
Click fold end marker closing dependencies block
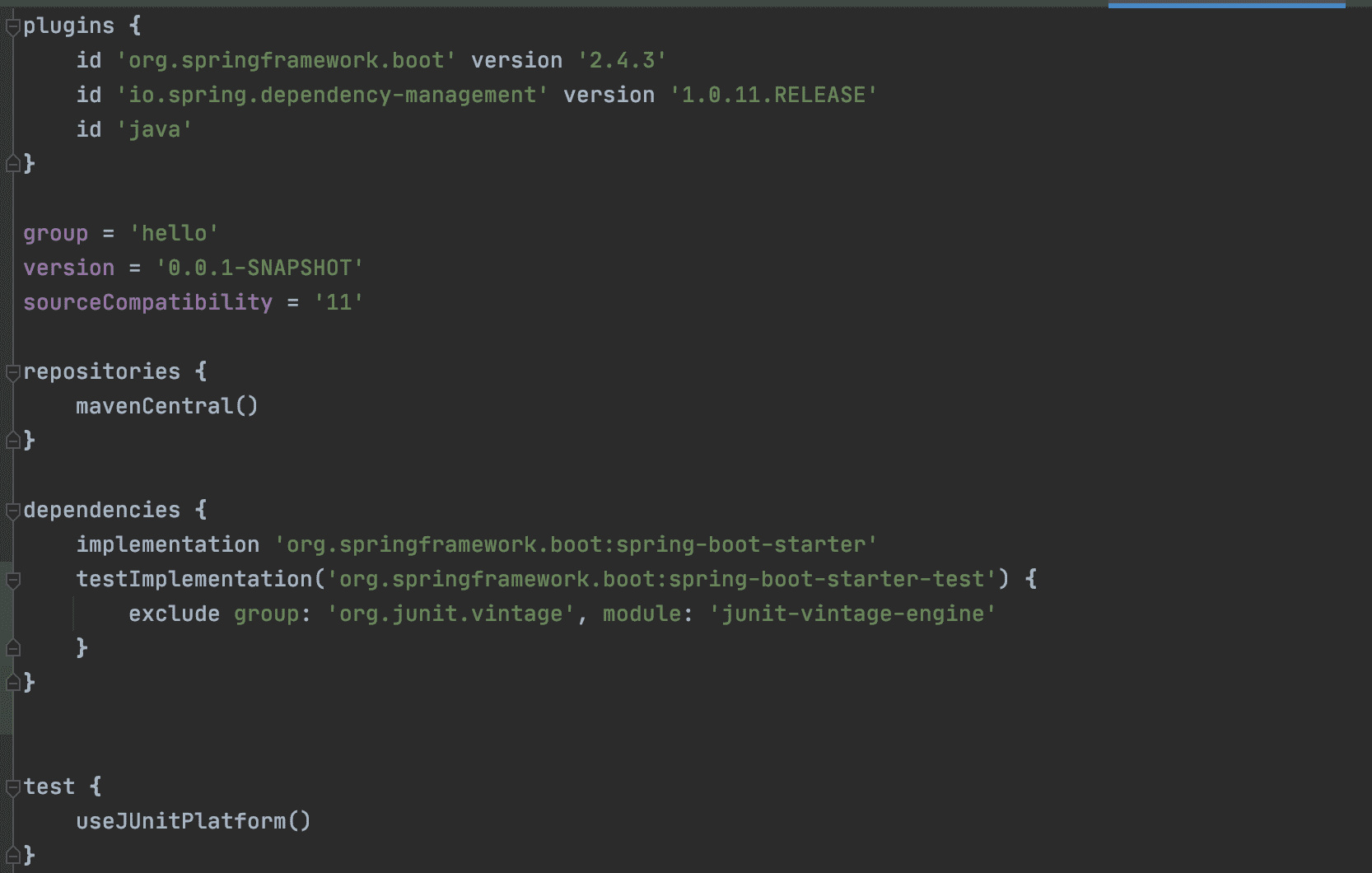(12, 683)
